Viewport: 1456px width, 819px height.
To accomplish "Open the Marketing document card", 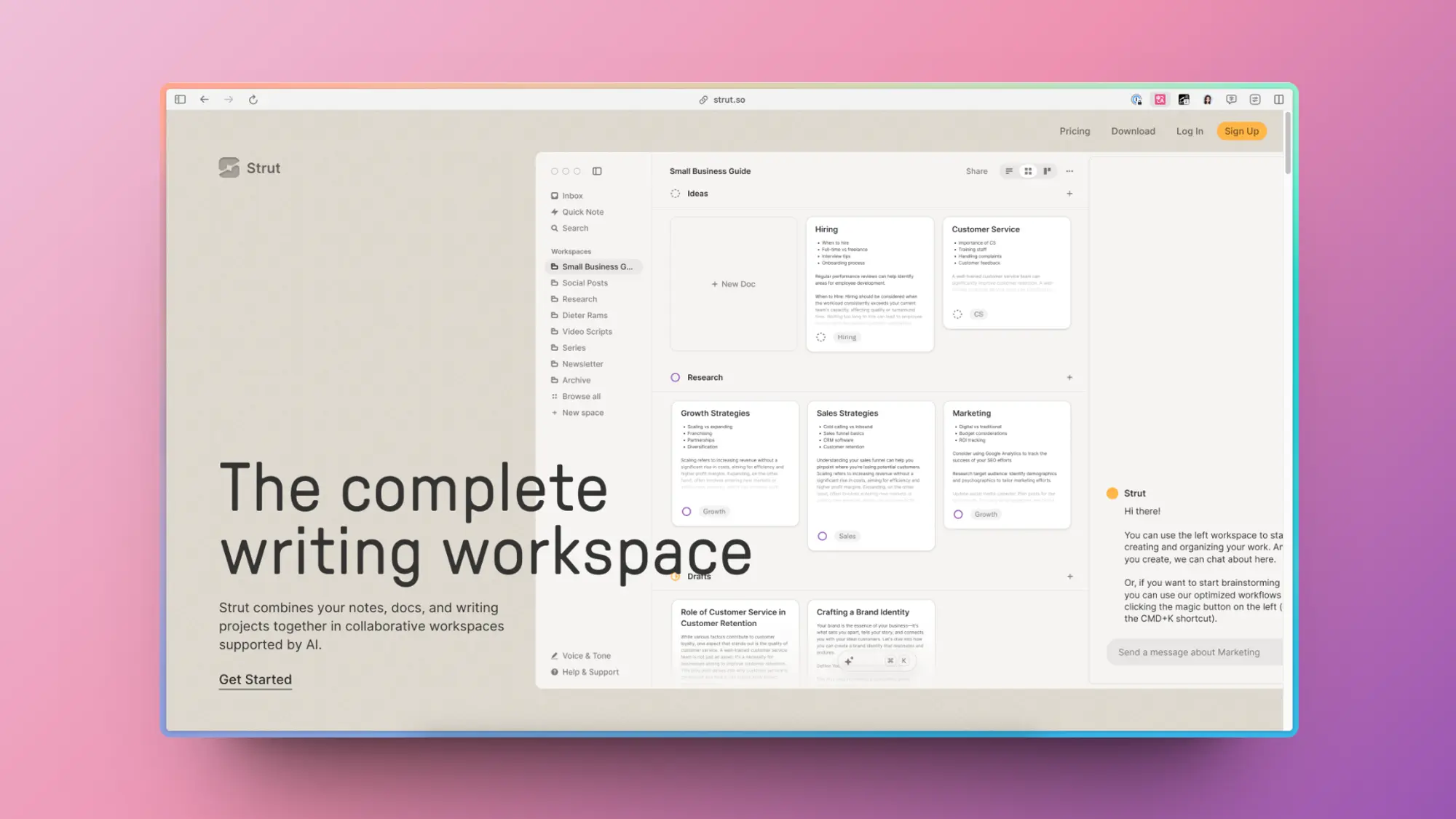I will 1007,464.
